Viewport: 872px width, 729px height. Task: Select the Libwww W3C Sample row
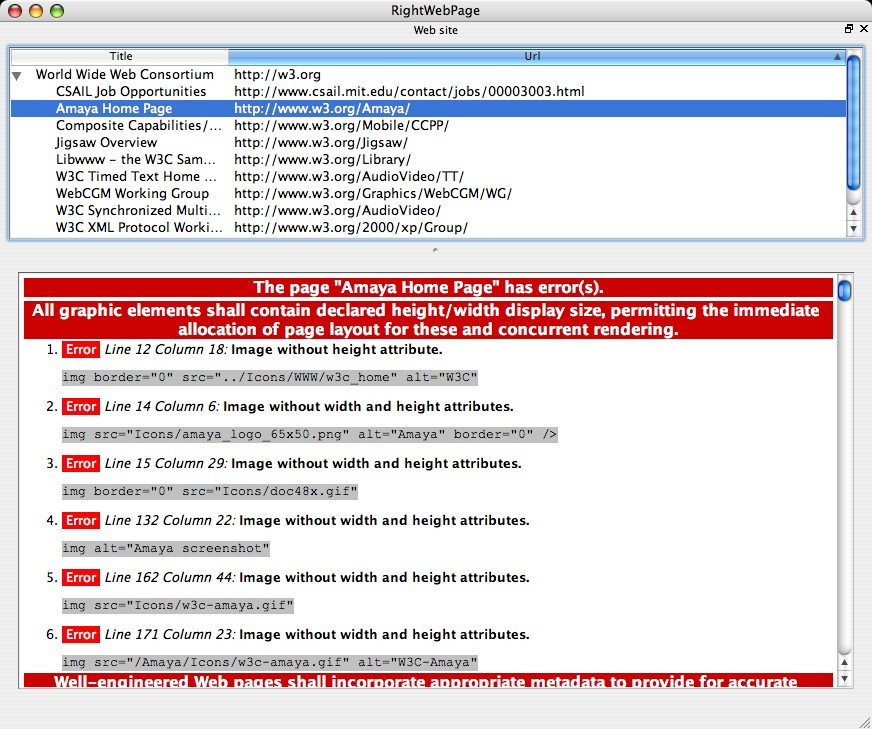point(428,160)
